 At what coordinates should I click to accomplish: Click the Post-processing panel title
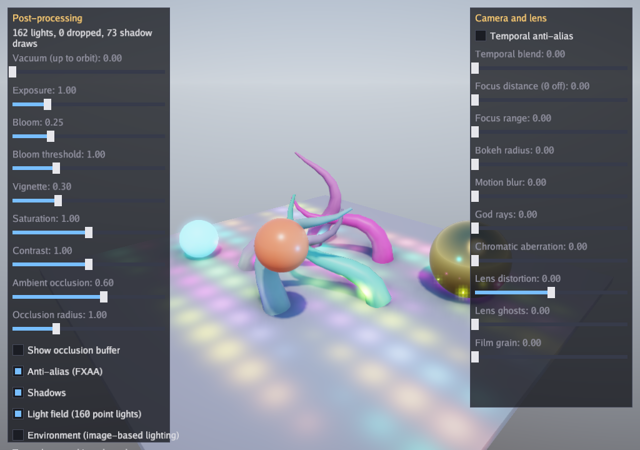click(x=47, y=18)
